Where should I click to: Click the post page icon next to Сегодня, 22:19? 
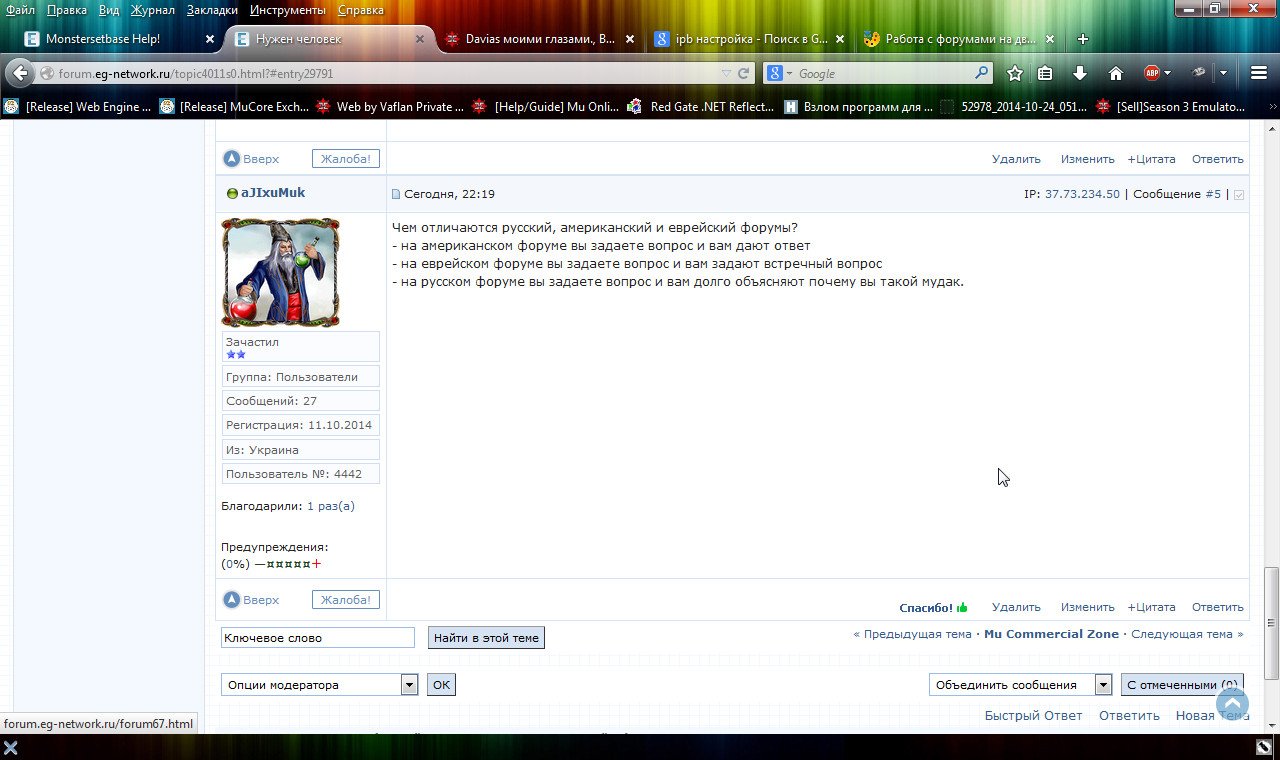coord(396,194)
